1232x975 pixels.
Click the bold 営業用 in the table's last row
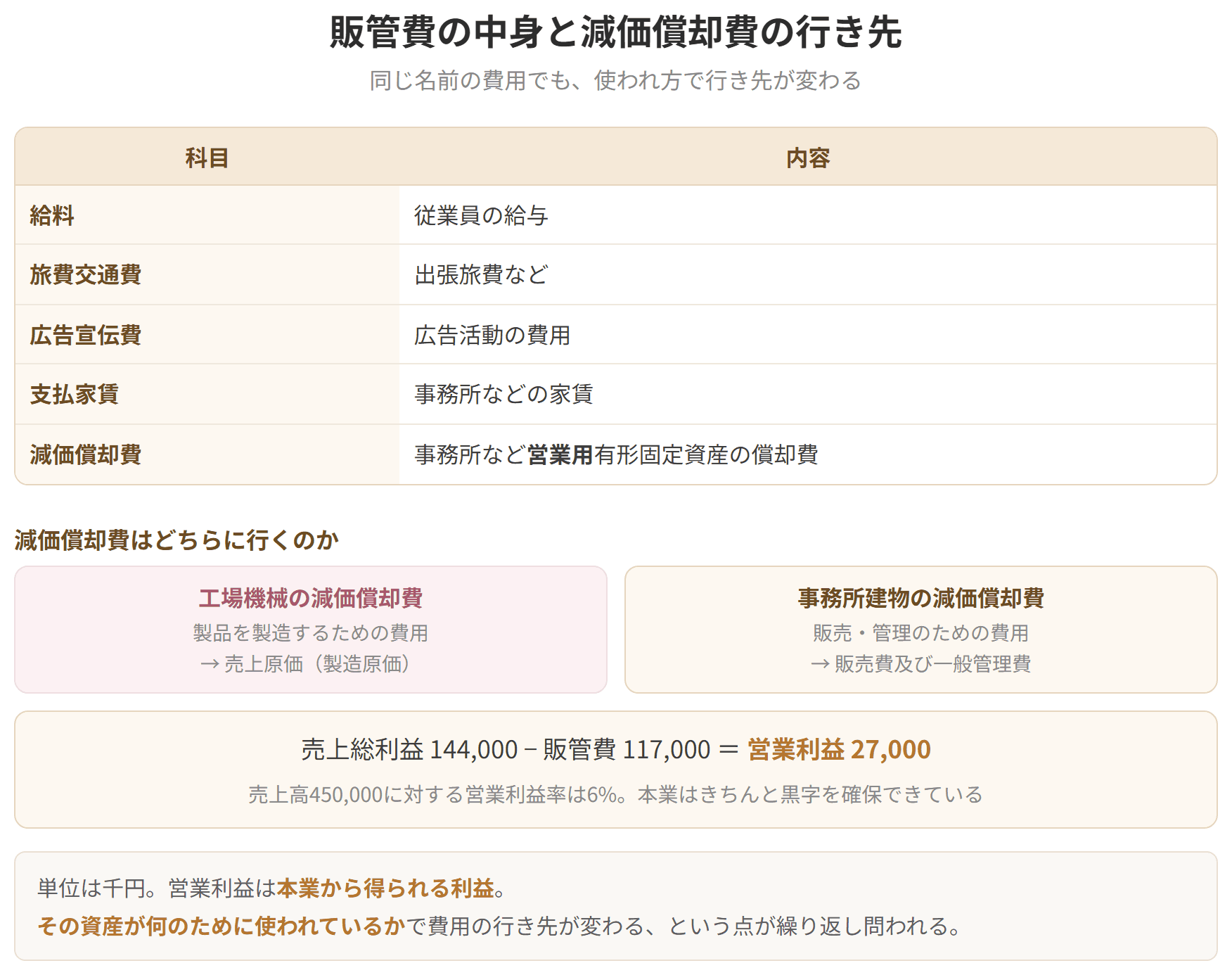560,454
